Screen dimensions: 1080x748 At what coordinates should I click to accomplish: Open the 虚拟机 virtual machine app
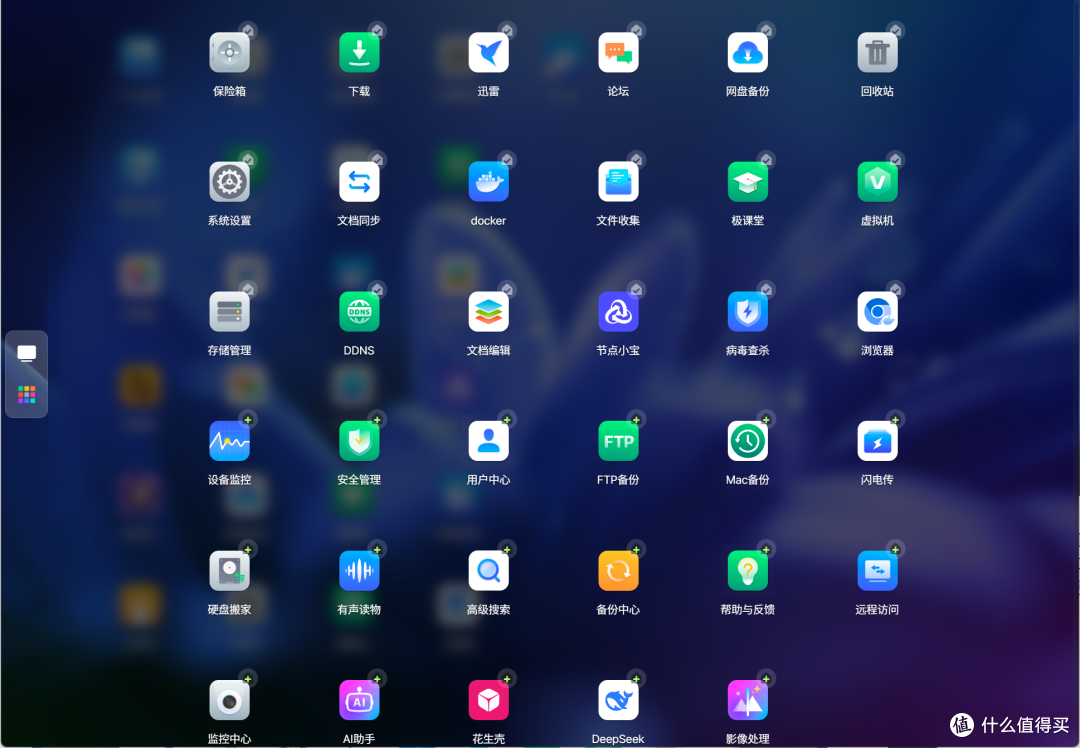click(x=877, y=182)
